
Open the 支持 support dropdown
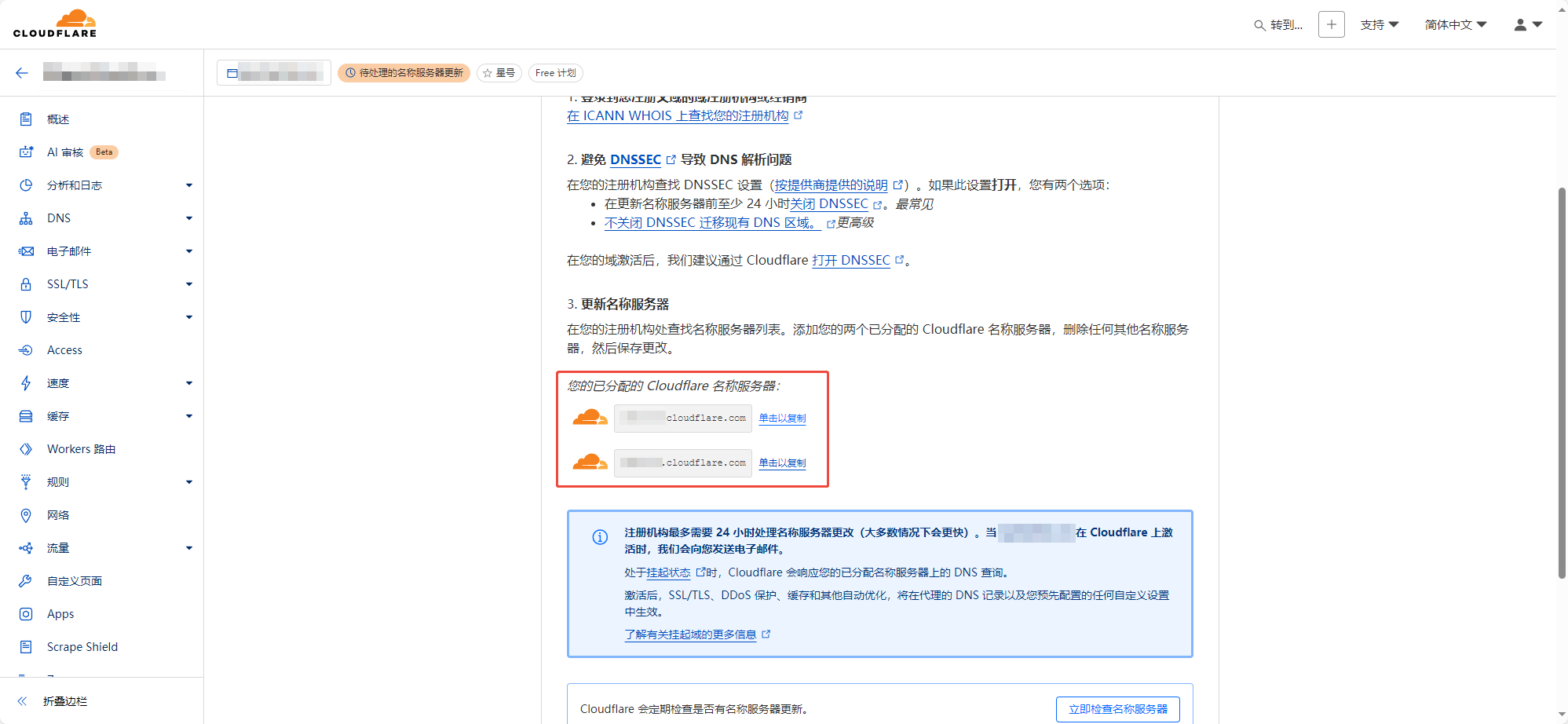click(x=1380, y=25)
